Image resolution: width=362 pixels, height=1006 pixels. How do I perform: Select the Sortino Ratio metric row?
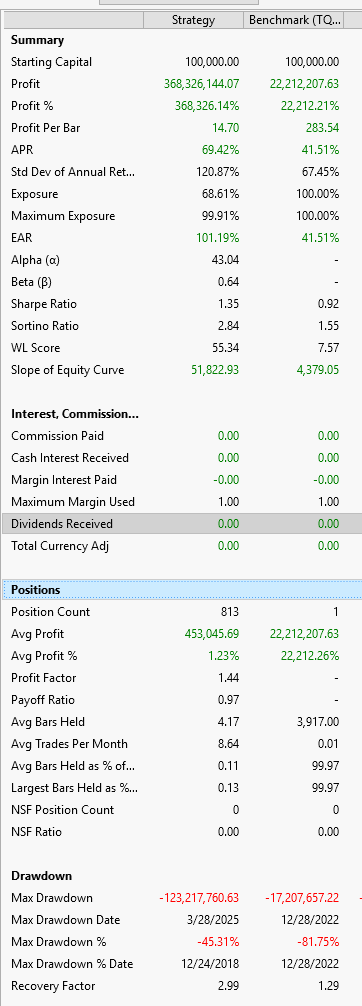pos(182,325)
